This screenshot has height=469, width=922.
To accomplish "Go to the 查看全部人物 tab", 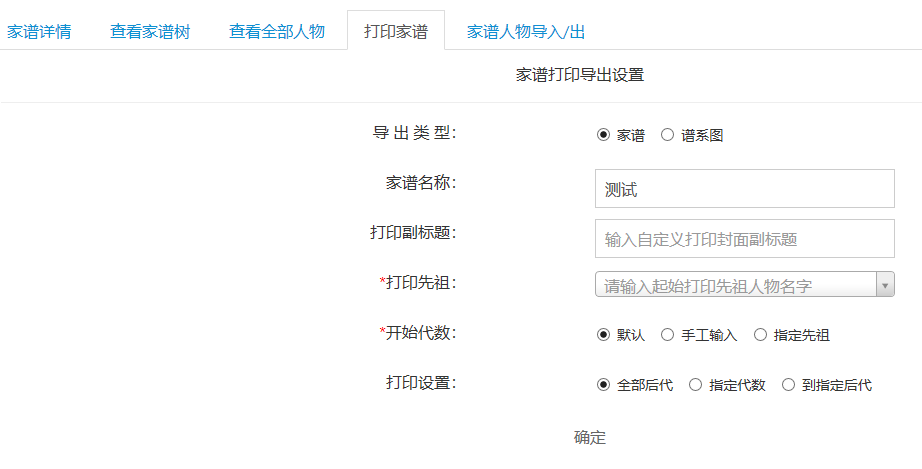I will pyautogui.click(x=277, y=31).
